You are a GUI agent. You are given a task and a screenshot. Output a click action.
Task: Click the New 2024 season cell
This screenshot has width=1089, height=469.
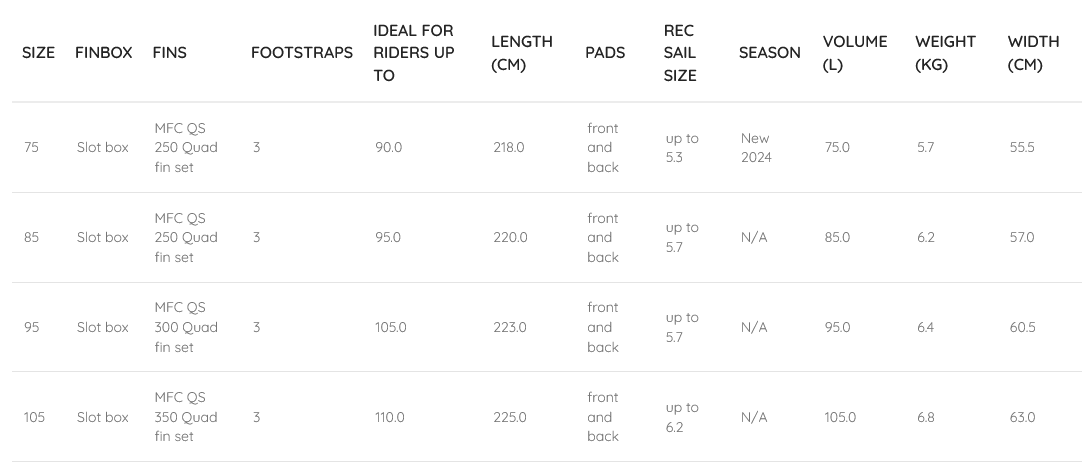tap(756, 148)
